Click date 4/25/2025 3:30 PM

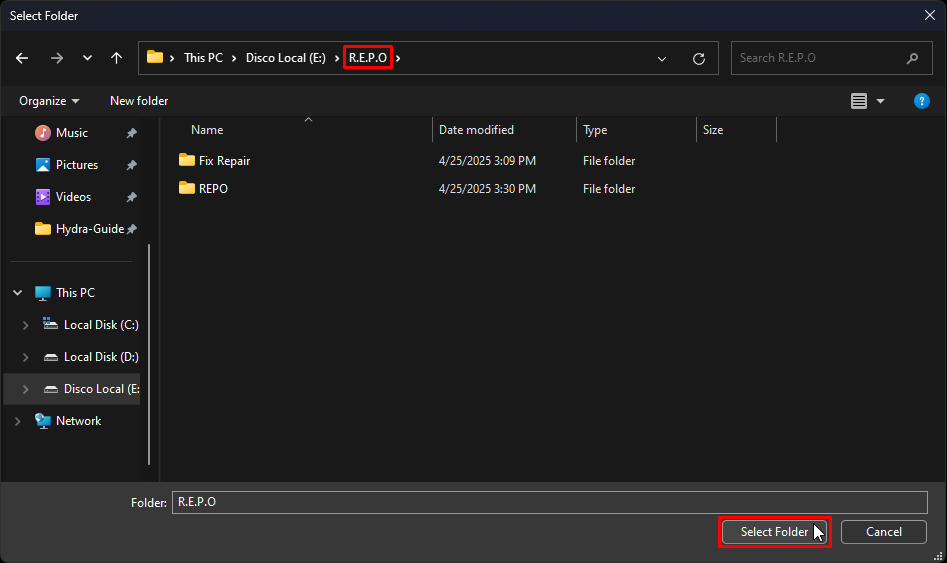(x=487, y=188)
